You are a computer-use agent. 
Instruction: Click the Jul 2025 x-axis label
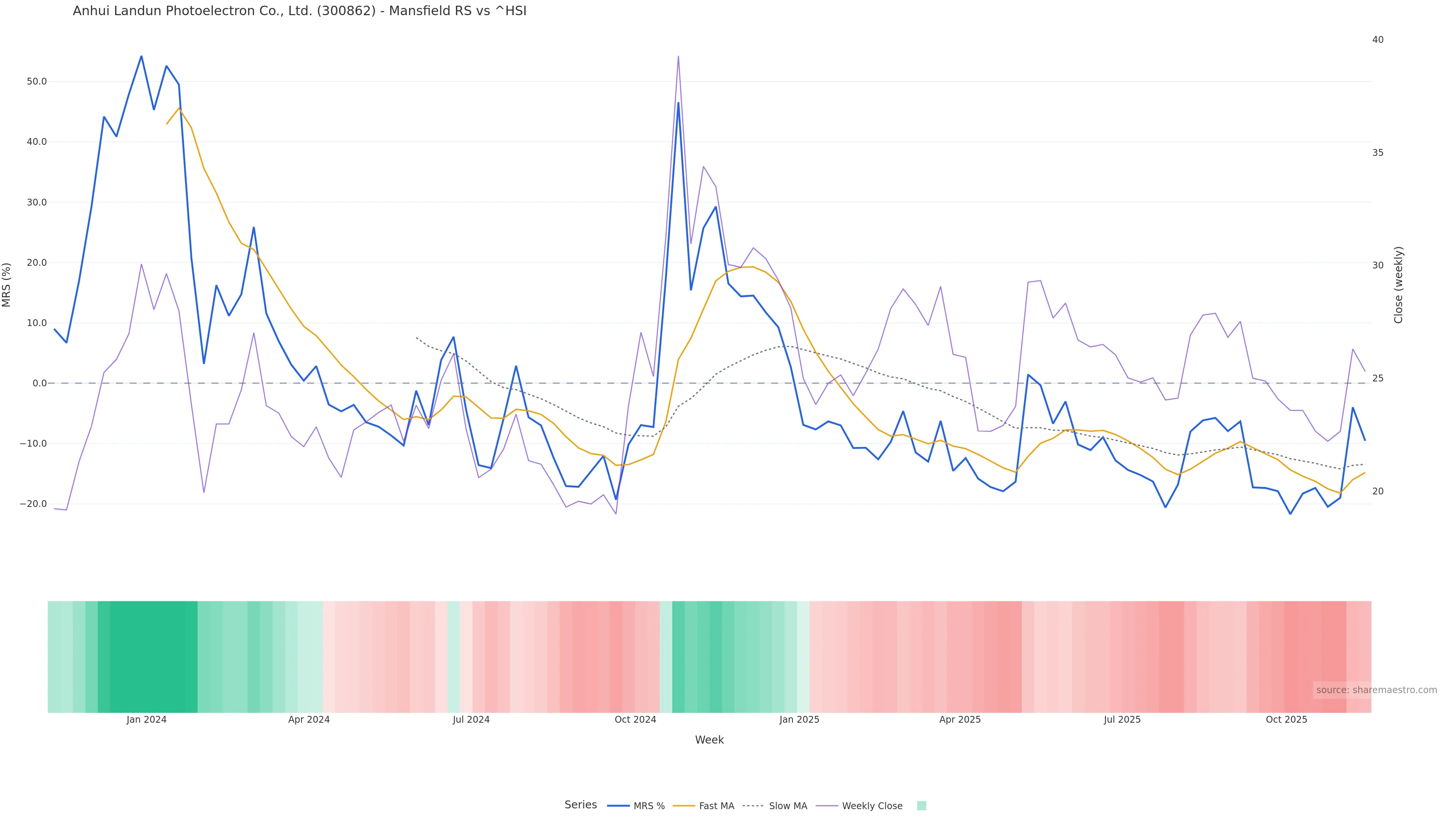tap(1122, 720)
